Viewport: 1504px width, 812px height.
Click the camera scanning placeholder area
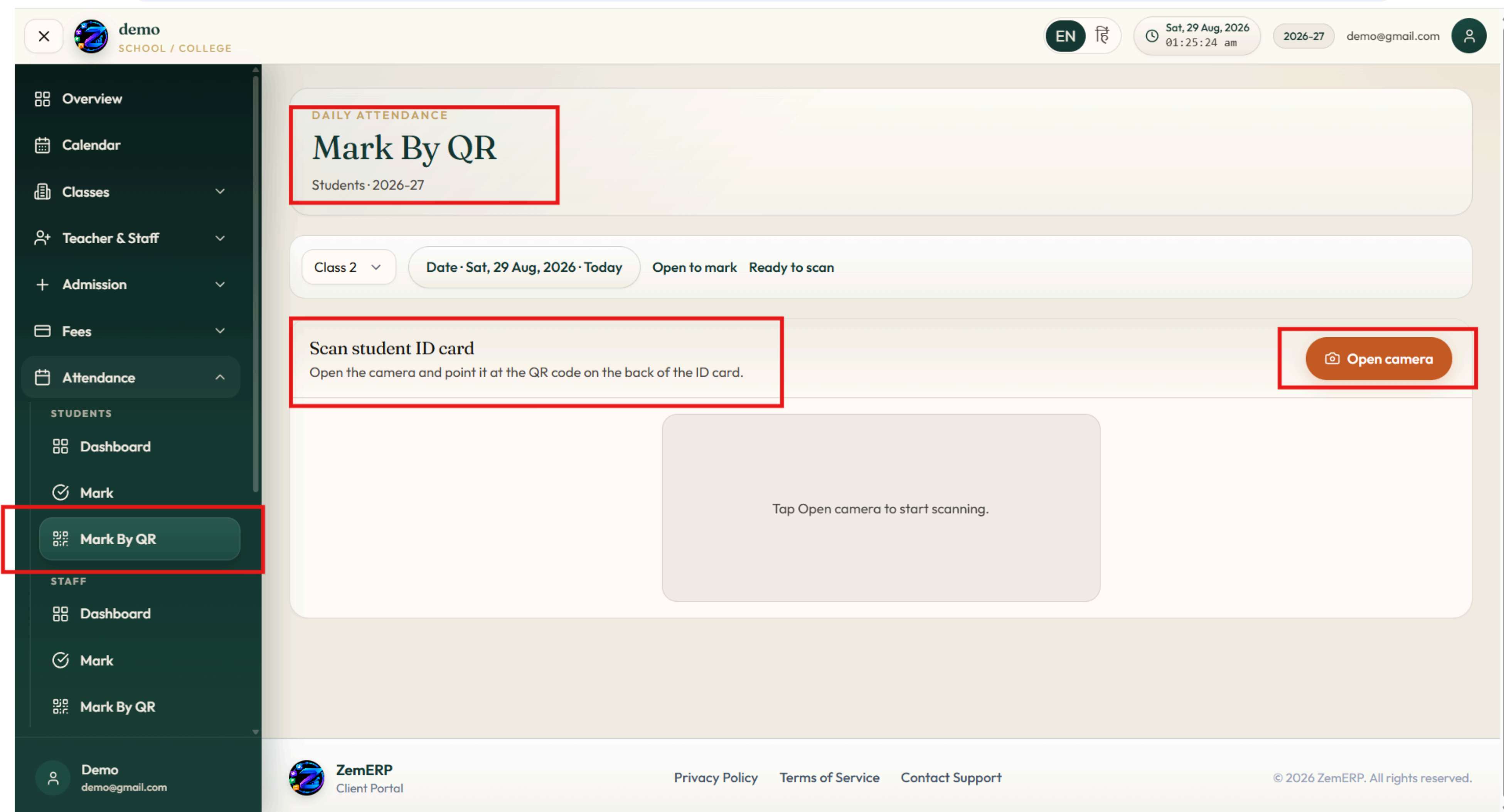[x=881, y=508]
